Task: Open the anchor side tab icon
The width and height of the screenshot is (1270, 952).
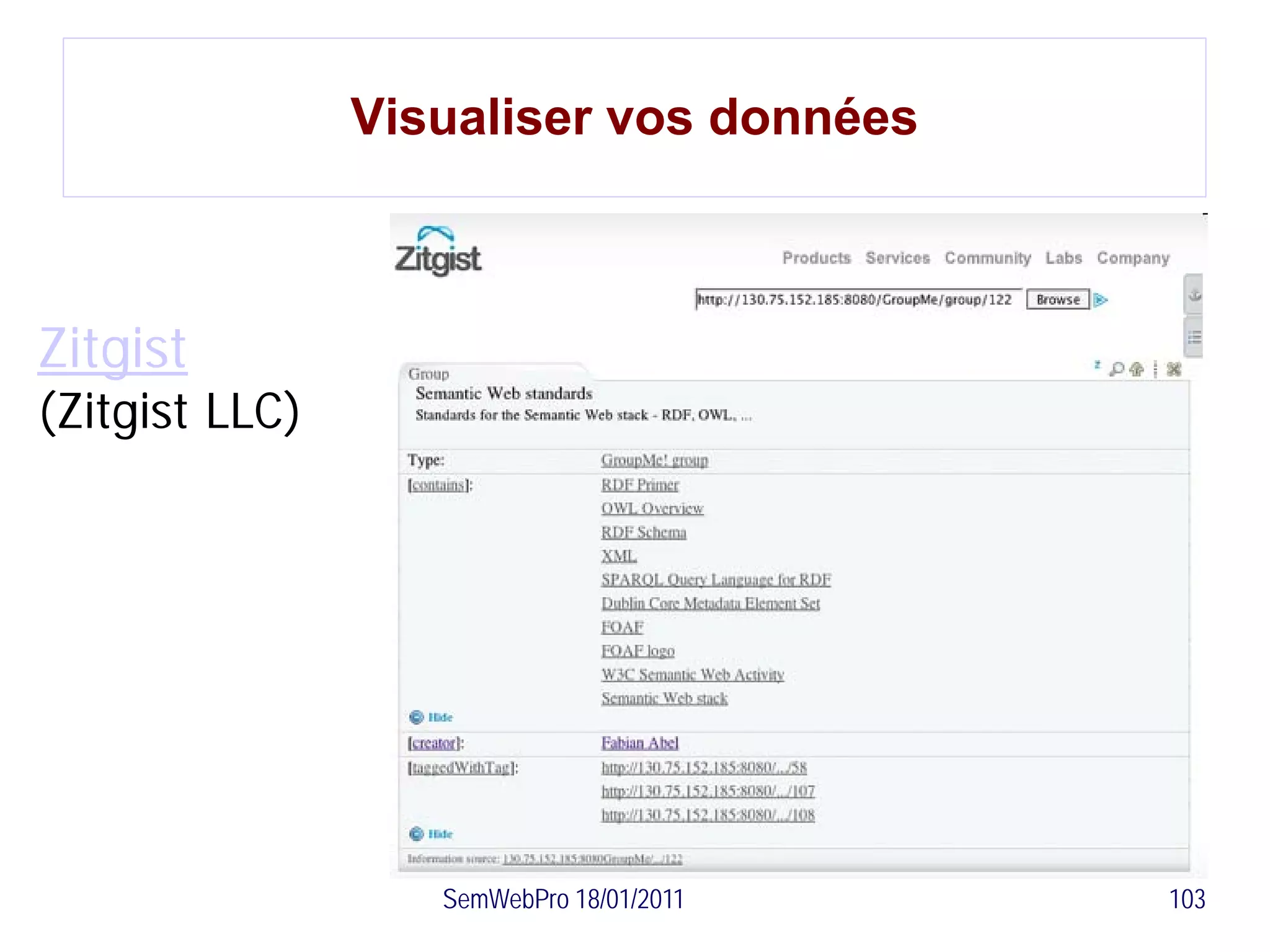Action: pyautogui.click(x=1194, y=294)
